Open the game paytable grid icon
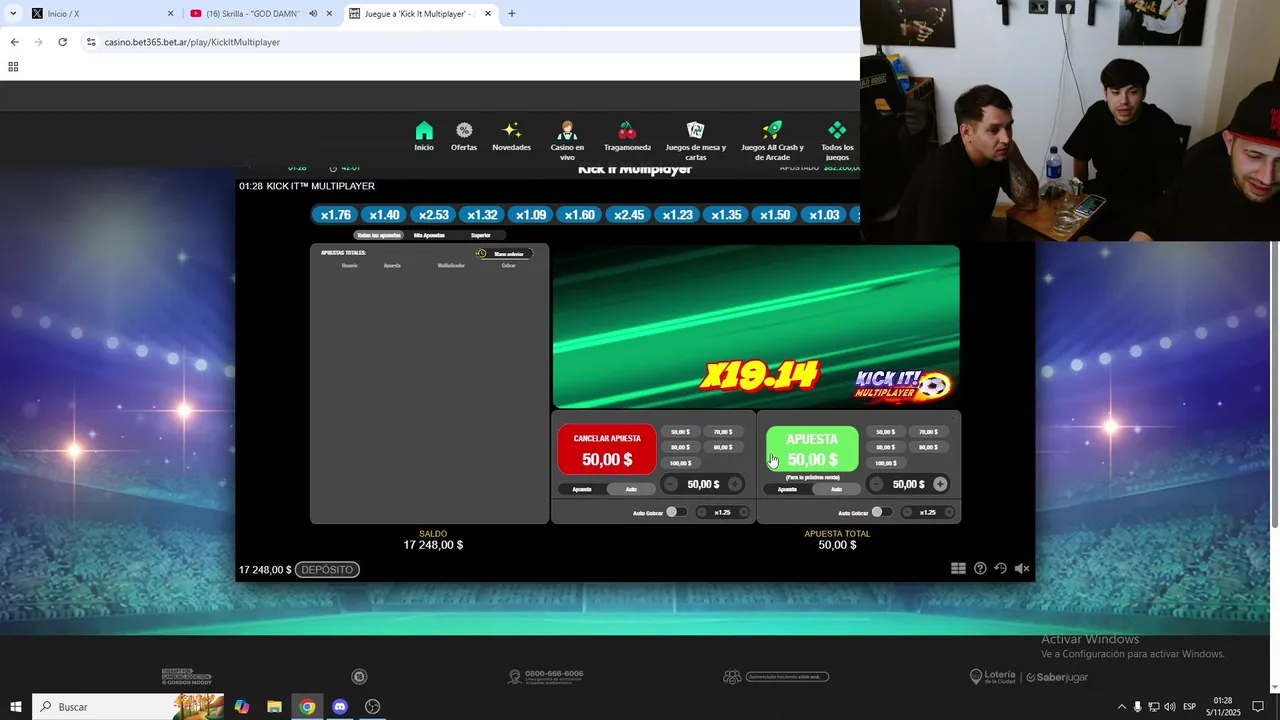This screenshot has width=1280, height=720. [958, 568]
